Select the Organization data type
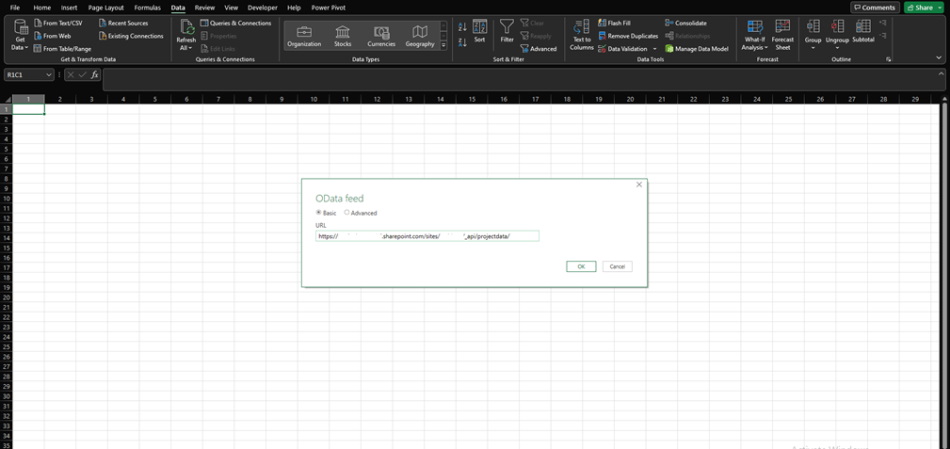 coord(304,36)
